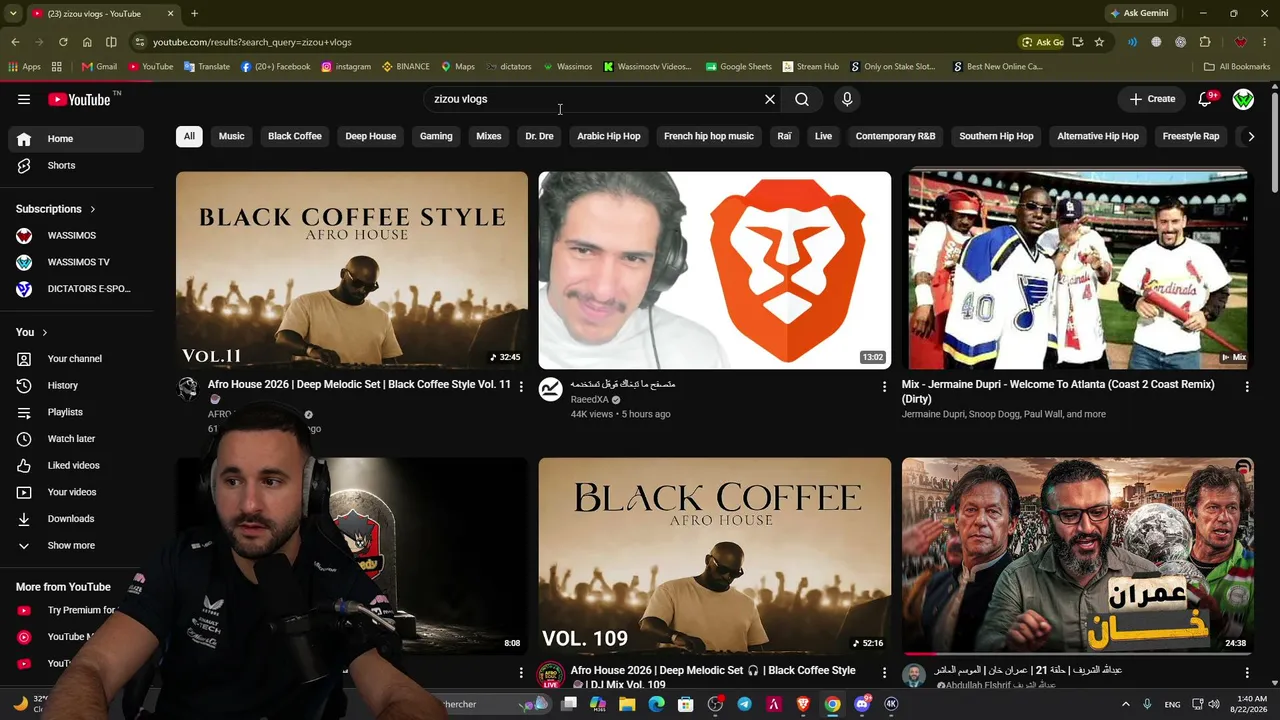
Task: Go to Home in the sidebar
Action: click(76, 139)
